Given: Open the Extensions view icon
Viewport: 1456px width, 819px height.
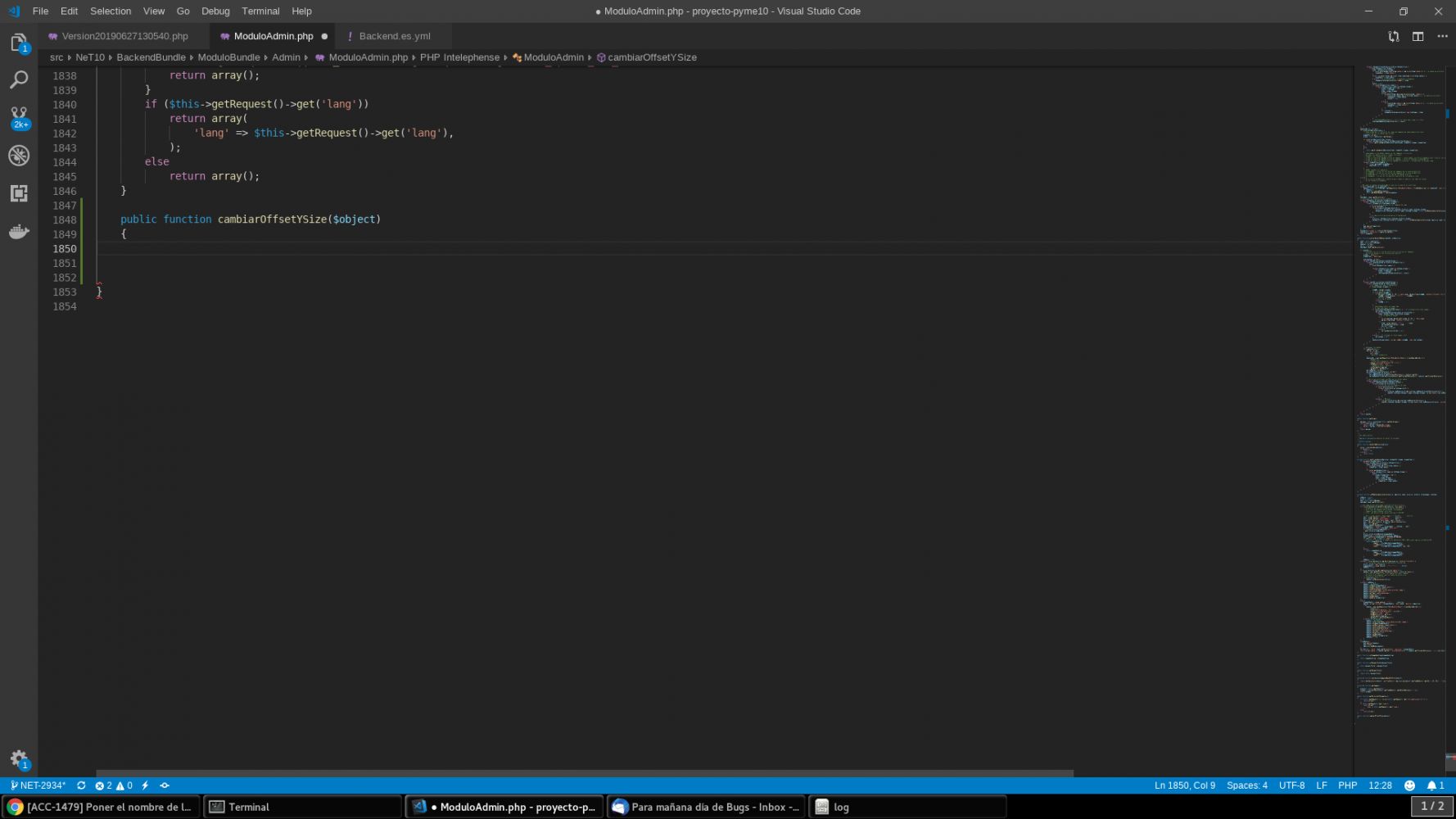Looking at the screenshot, I should click(19, 193).
